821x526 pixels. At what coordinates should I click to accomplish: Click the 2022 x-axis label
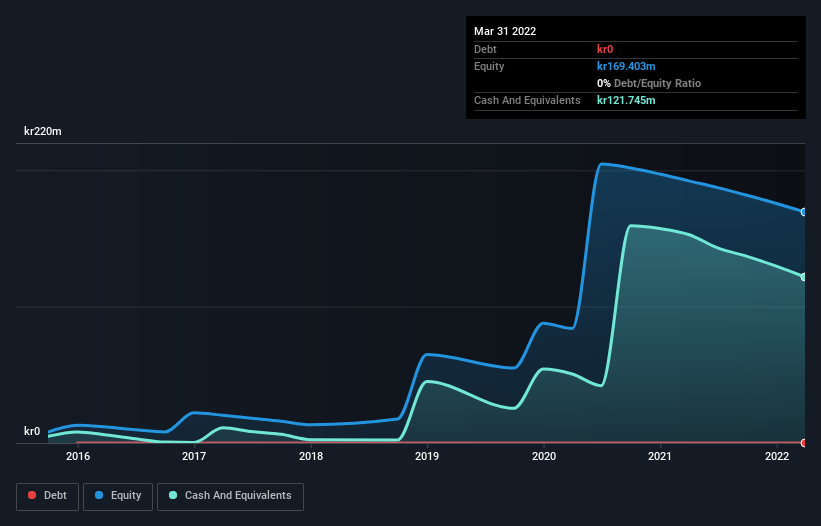pyautogui.click(x=777, y=456)
